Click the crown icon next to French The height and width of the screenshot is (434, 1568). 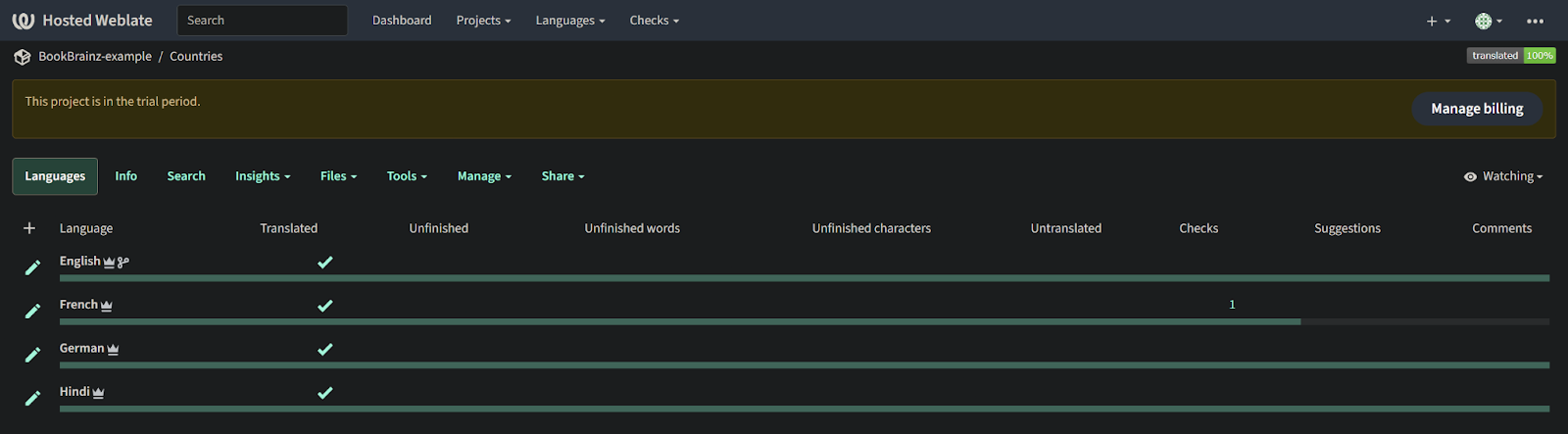coord(107,306)
